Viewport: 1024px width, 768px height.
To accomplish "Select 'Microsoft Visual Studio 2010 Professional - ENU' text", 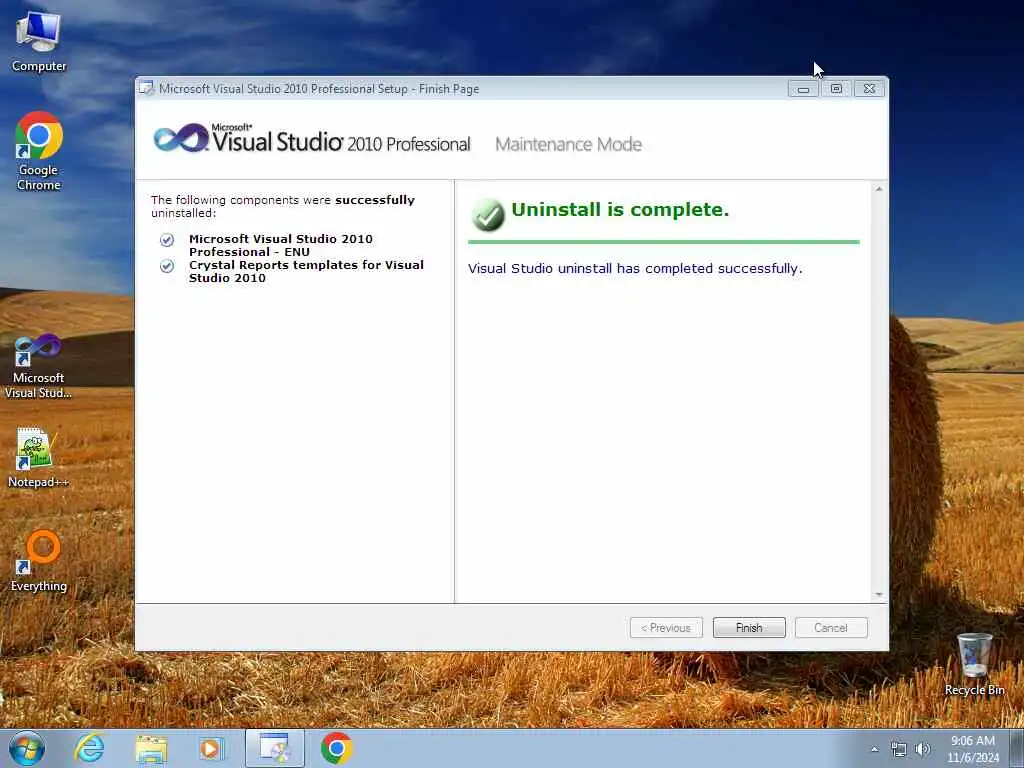I will pyautogui.click(x=281, y=246).
